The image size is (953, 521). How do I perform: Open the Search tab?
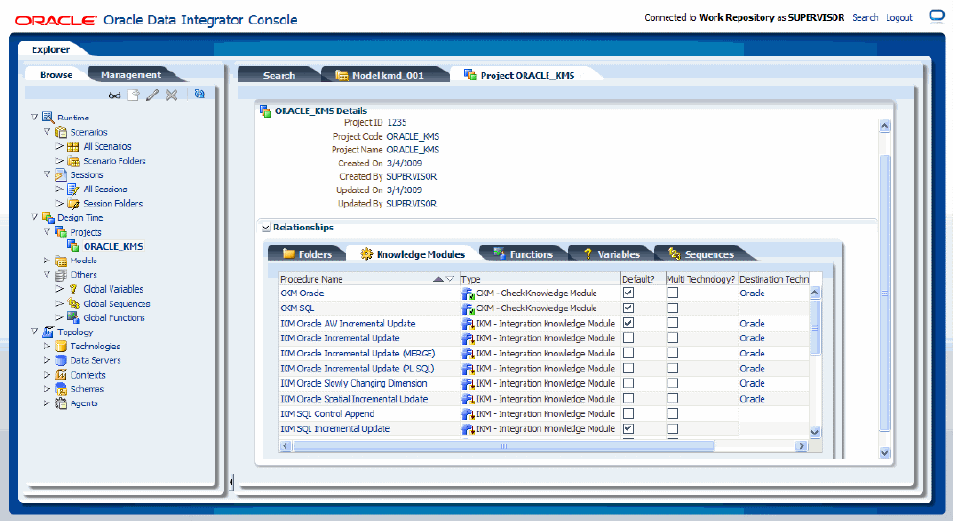pos(279,75)
